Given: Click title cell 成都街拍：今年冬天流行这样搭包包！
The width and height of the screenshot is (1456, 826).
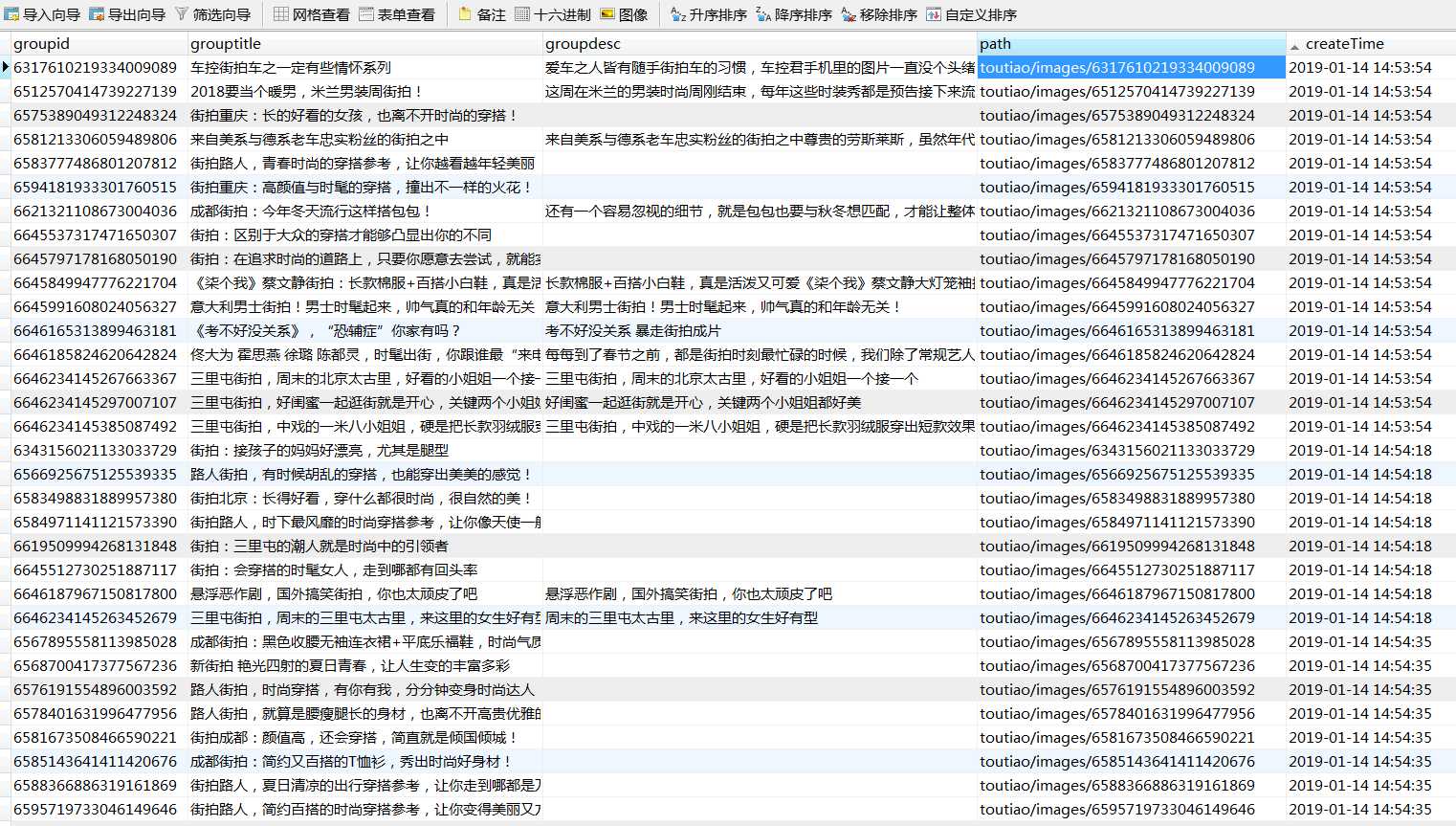Looking at the screenshot, I should [x=364, y=211].
